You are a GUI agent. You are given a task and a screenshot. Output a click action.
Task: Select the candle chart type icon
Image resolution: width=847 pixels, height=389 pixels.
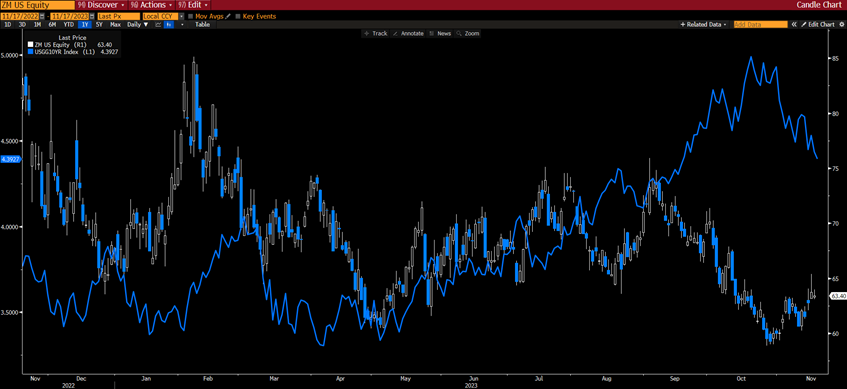click(x=169, y=24)
